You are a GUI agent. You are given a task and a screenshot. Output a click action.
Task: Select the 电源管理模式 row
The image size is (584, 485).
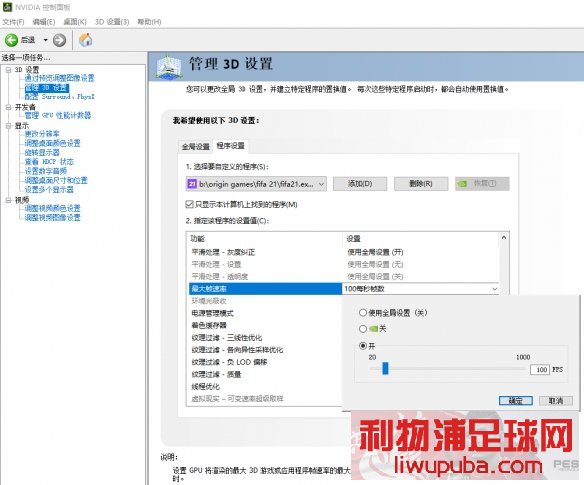(x=265, y=313)
